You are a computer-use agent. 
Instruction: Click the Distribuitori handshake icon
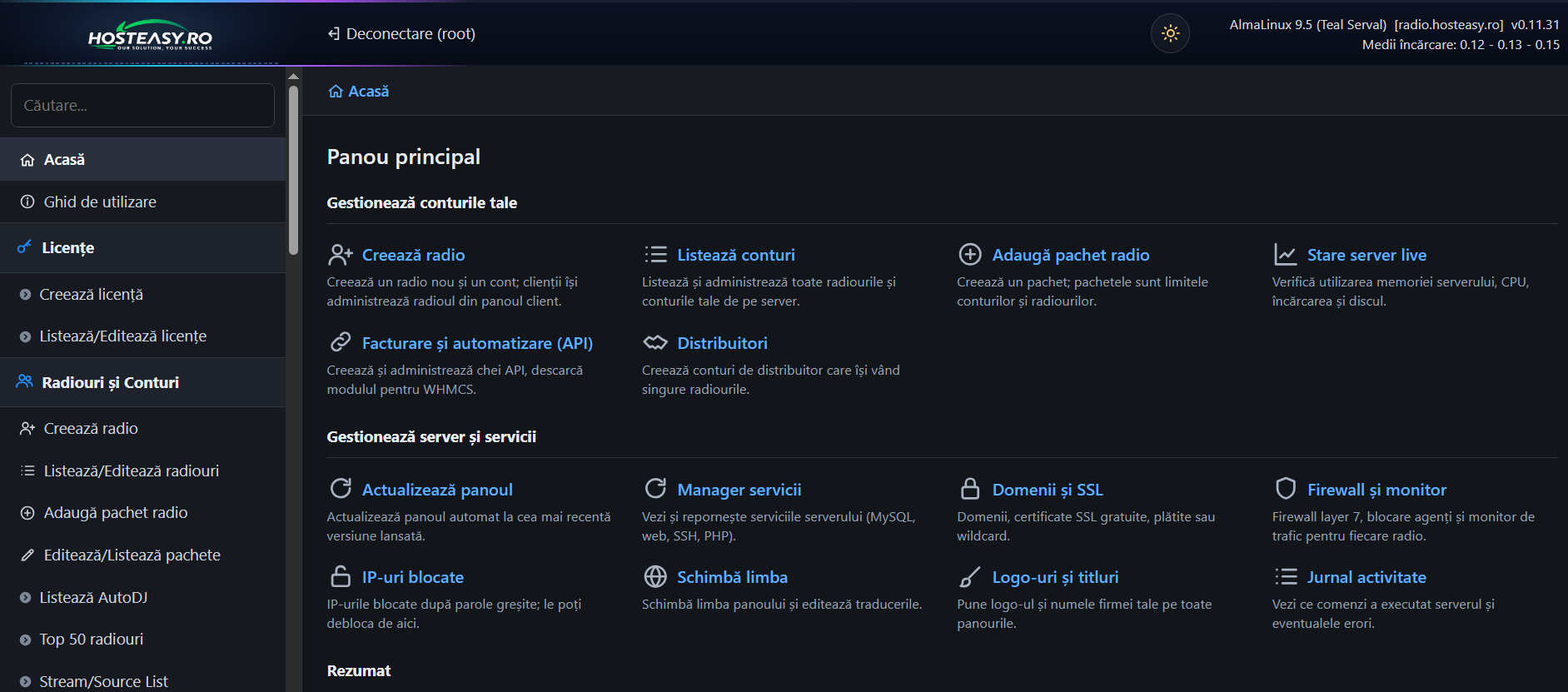655,342
